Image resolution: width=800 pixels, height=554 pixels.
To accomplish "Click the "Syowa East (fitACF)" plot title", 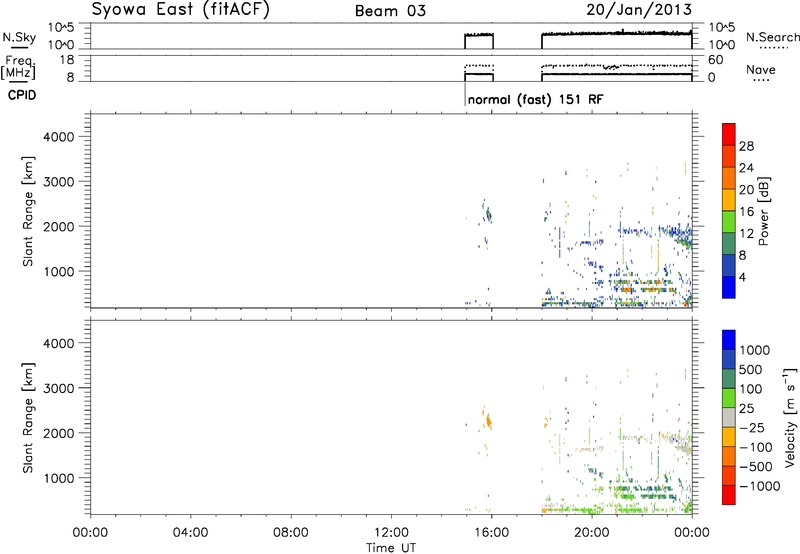I will point(180,10).
